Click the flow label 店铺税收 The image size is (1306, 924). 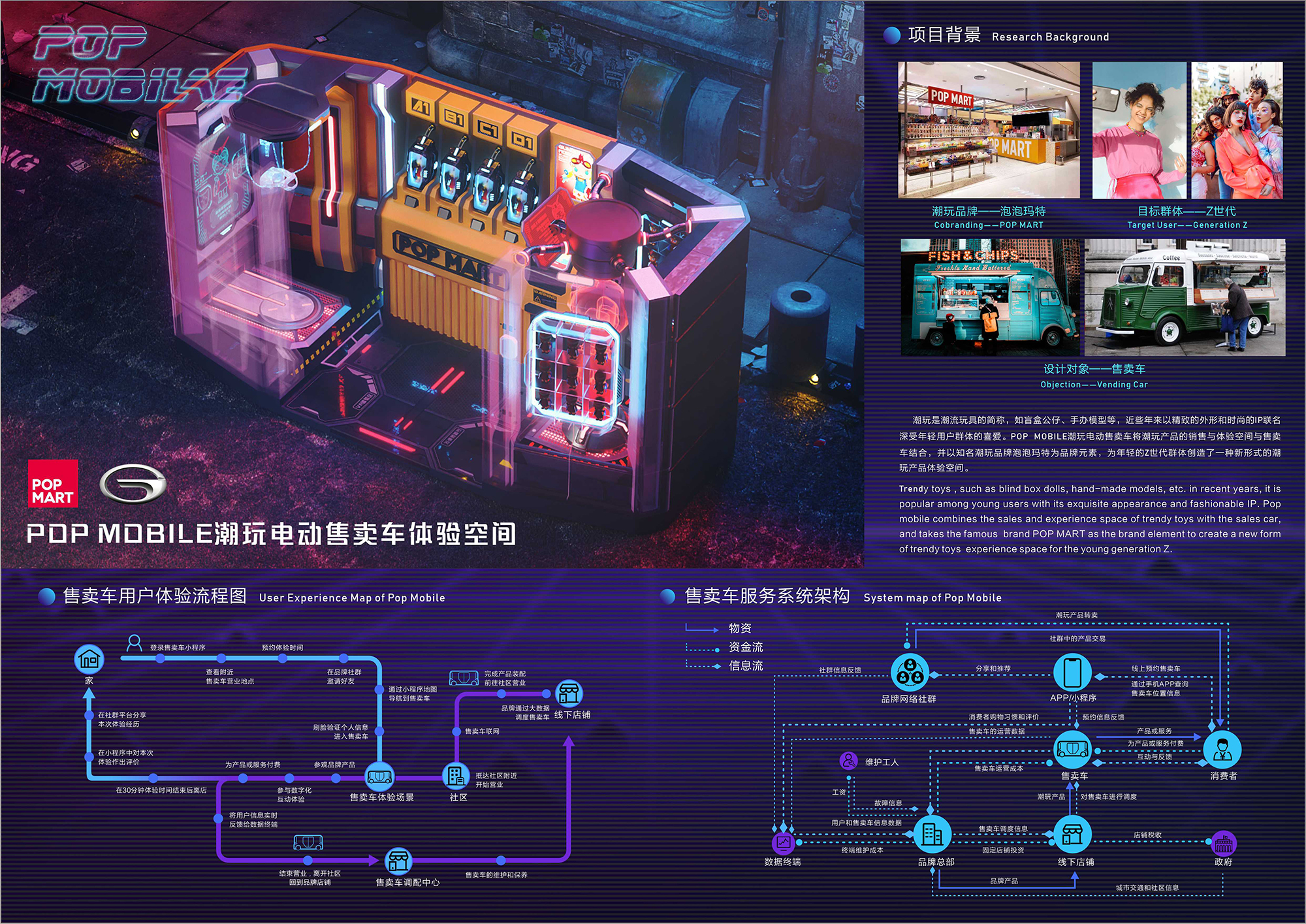tap(1147, 835)
